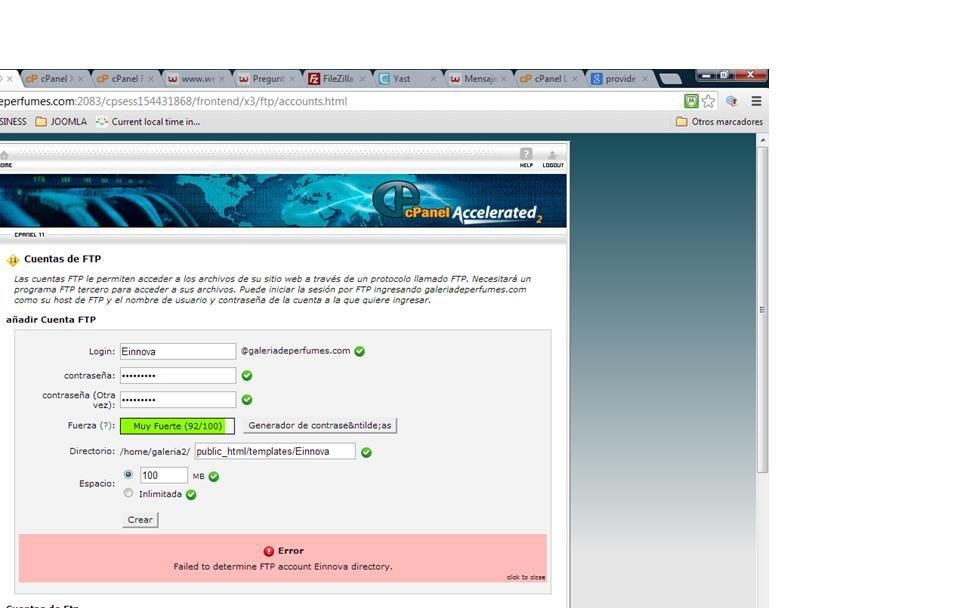Click the Crear button
The height and width of the screenshot is (608, 971).
click(x=140, y=519)
